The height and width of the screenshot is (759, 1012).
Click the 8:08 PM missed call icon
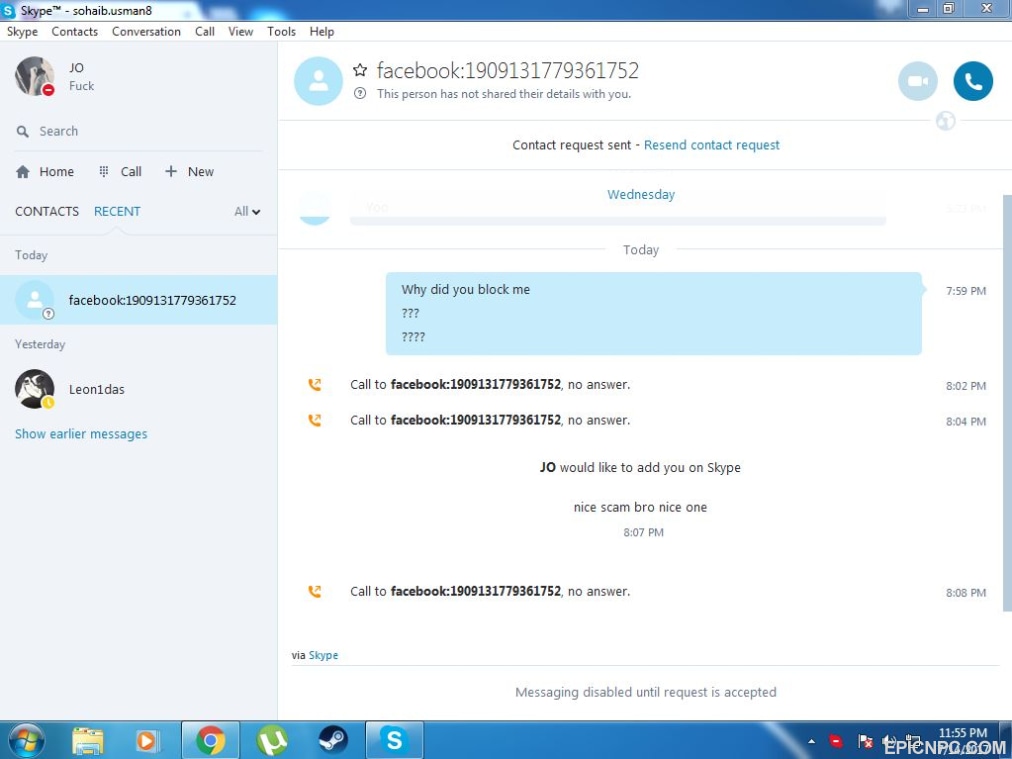coord(314,591)
